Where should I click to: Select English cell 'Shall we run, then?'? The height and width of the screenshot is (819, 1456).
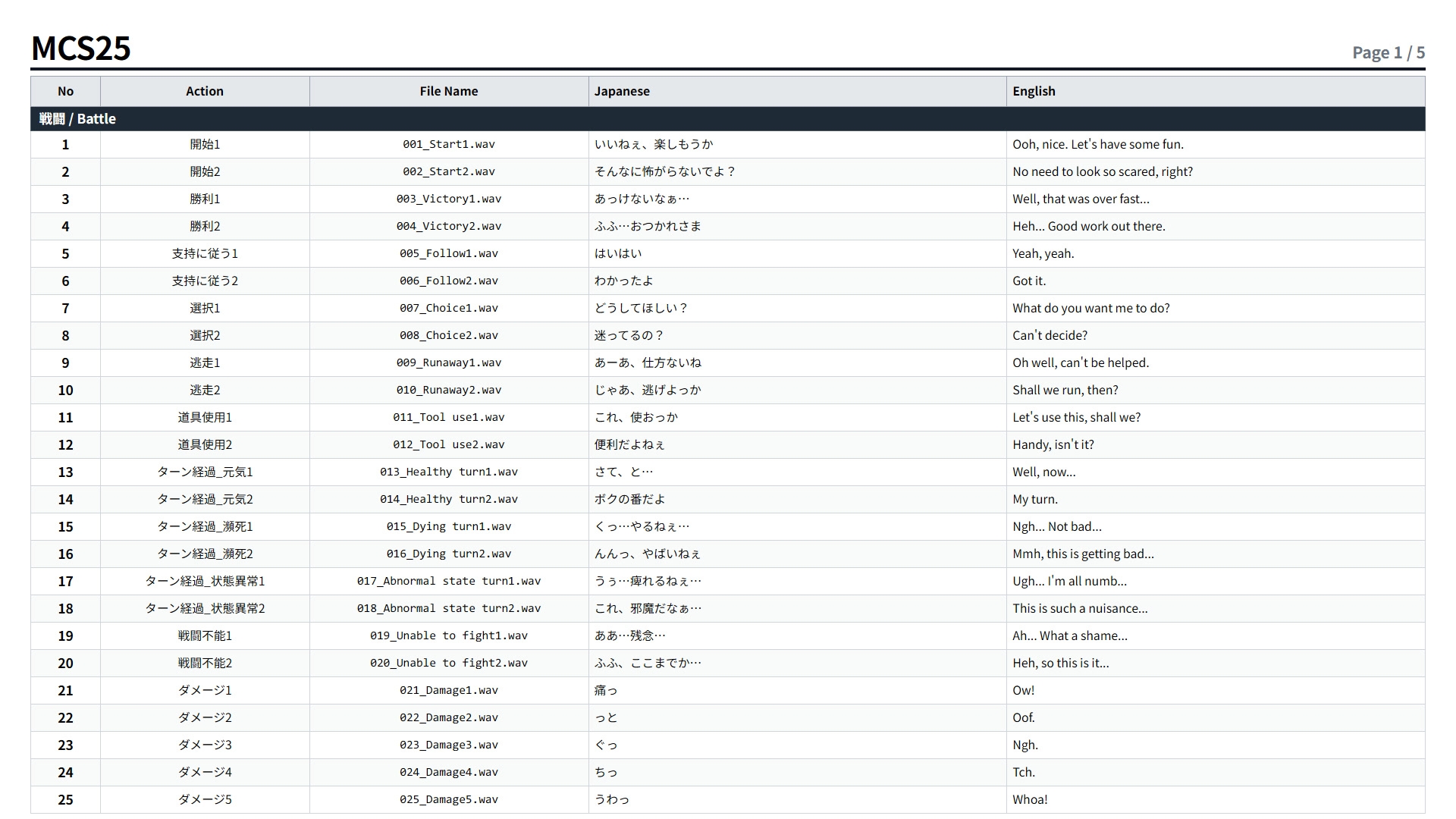pyautogui.click(x=1216, y=390)
